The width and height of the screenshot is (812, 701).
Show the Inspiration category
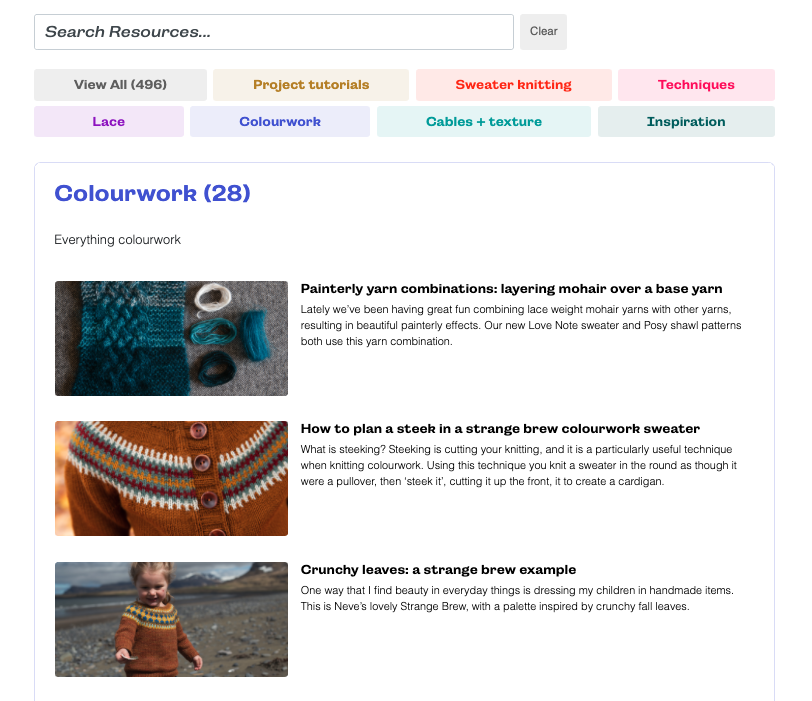[686, 122]
